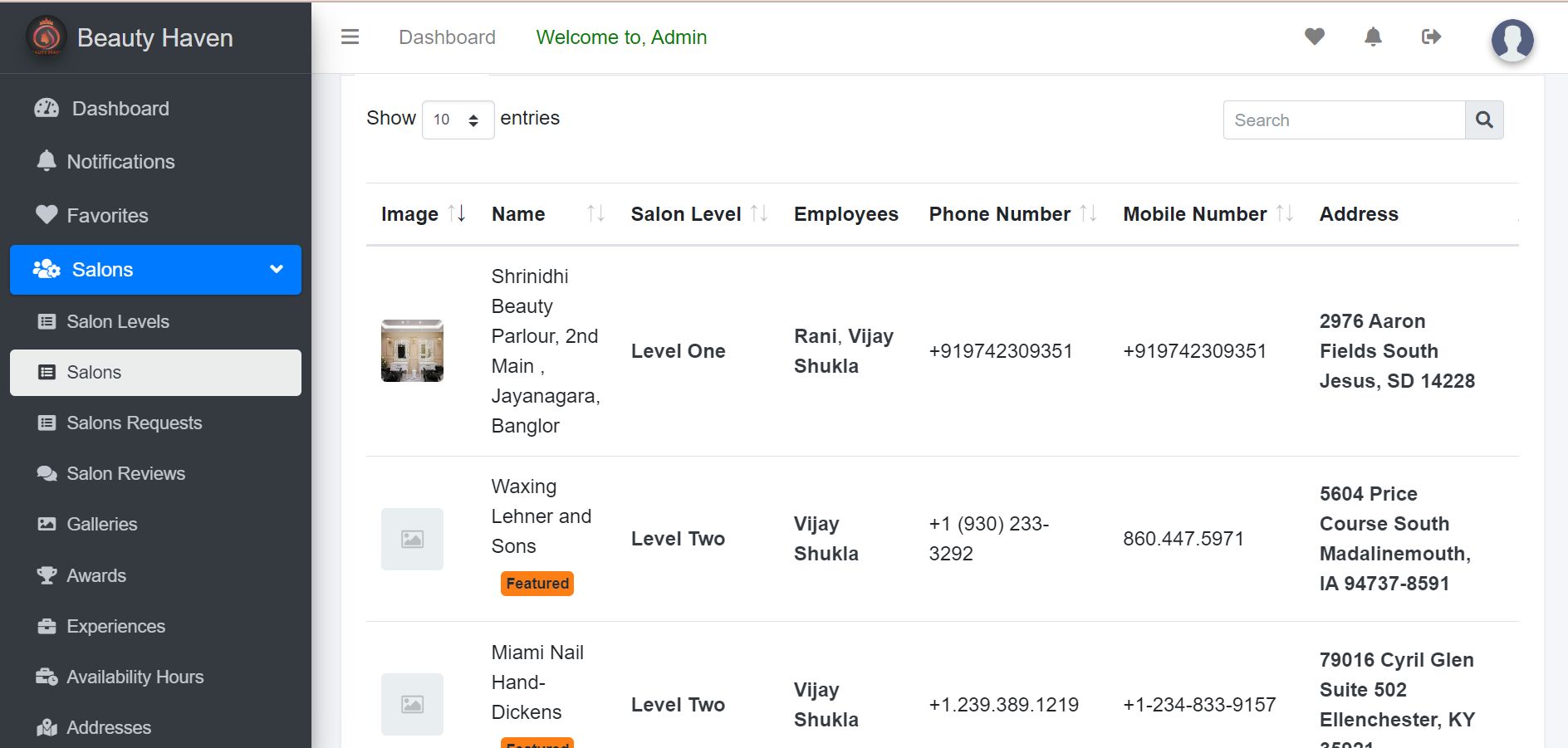This screenshot has width=1568, height=748.
Task: Sort by Salon Level column
Action: click(x=758, y=214)
